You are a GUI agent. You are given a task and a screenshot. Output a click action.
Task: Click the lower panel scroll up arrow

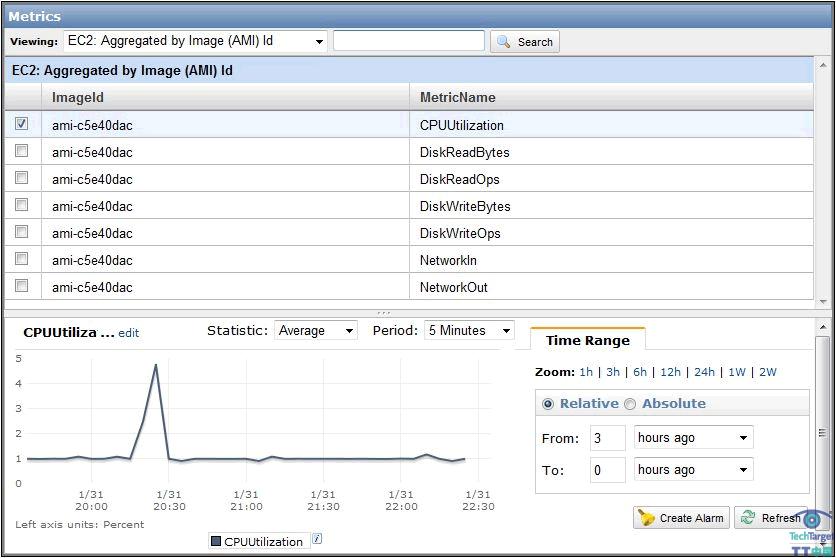[x=823, y=326]
